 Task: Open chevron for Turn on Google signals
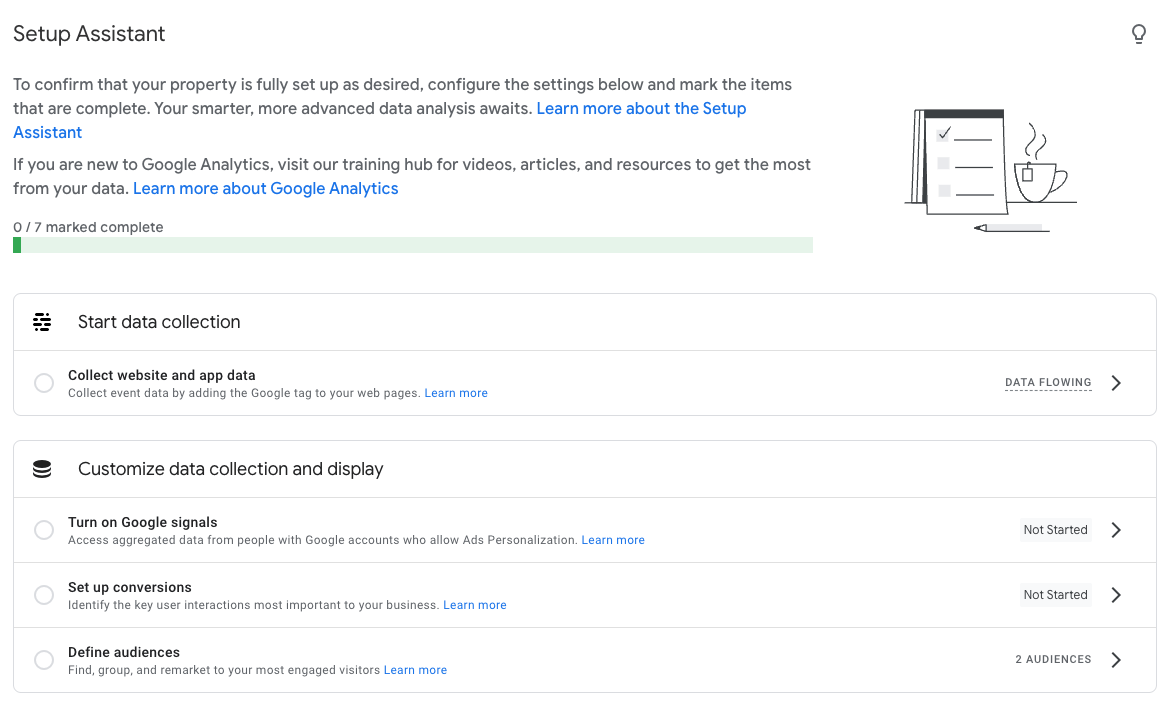point(1116,530)
